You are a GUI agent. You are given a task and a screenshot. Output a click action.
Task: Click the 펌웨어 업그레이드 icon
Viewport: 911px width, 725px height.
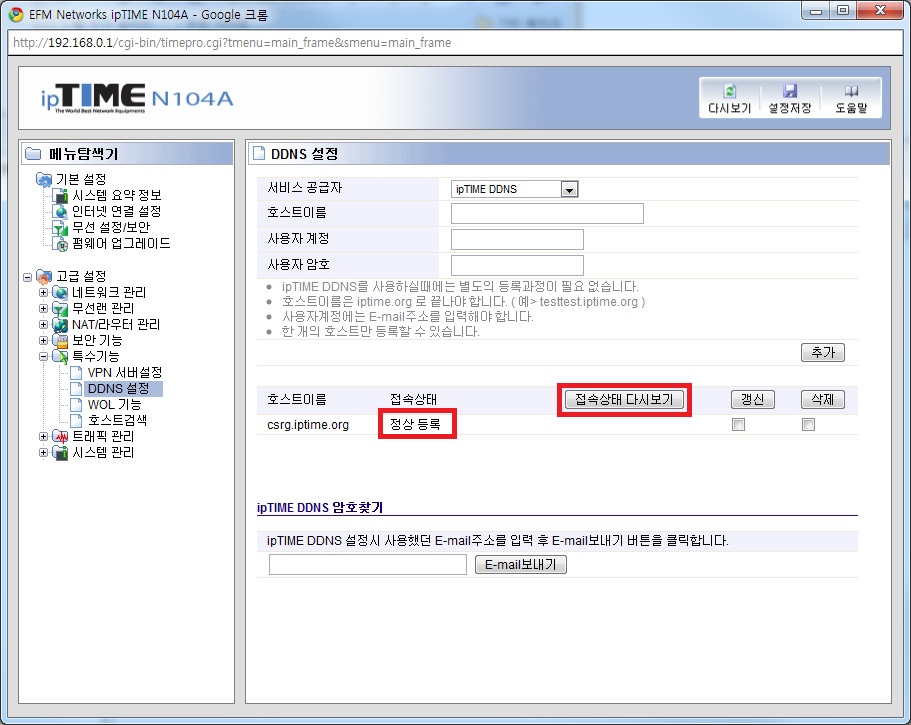click(x=60, y=243)
